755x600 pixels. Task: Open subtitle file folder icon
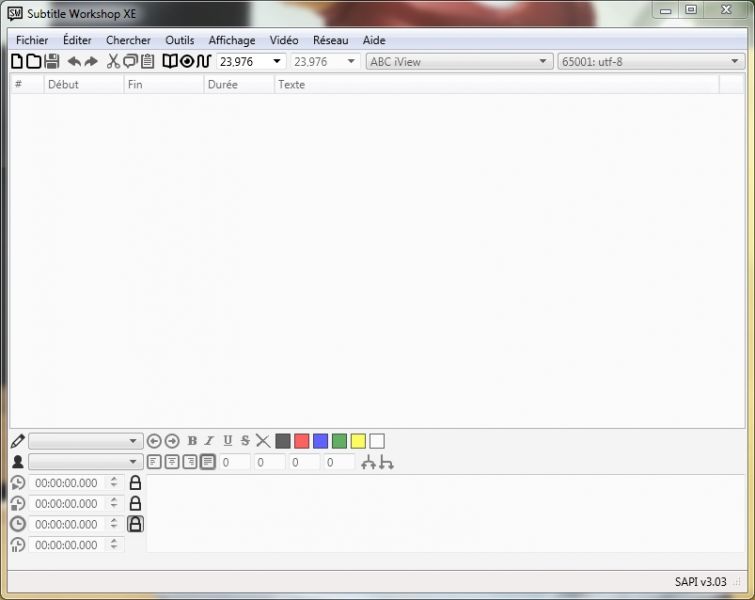pos(34,62)
